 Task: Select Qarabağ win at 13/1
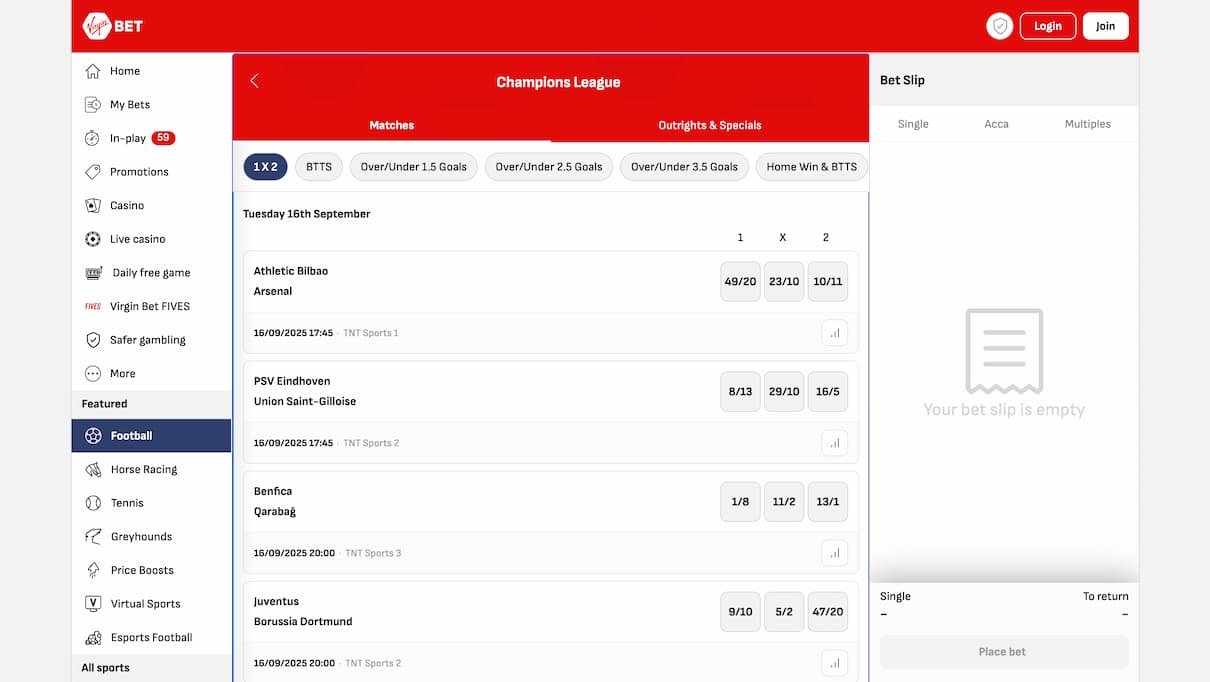[x=828, y=502]
